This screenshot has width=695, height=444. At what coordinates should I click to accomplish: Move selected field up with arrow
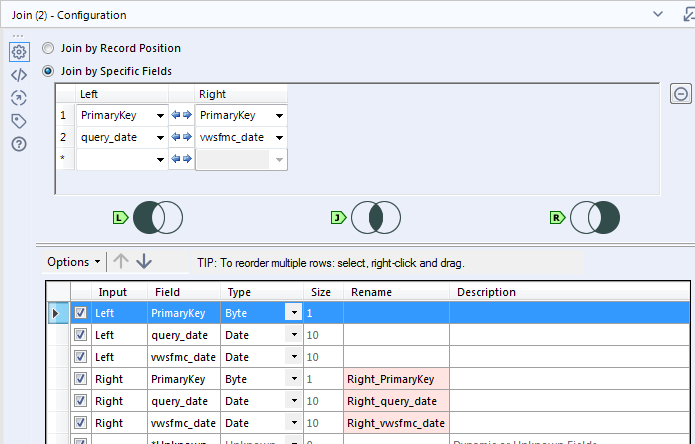tap(121, 262)
